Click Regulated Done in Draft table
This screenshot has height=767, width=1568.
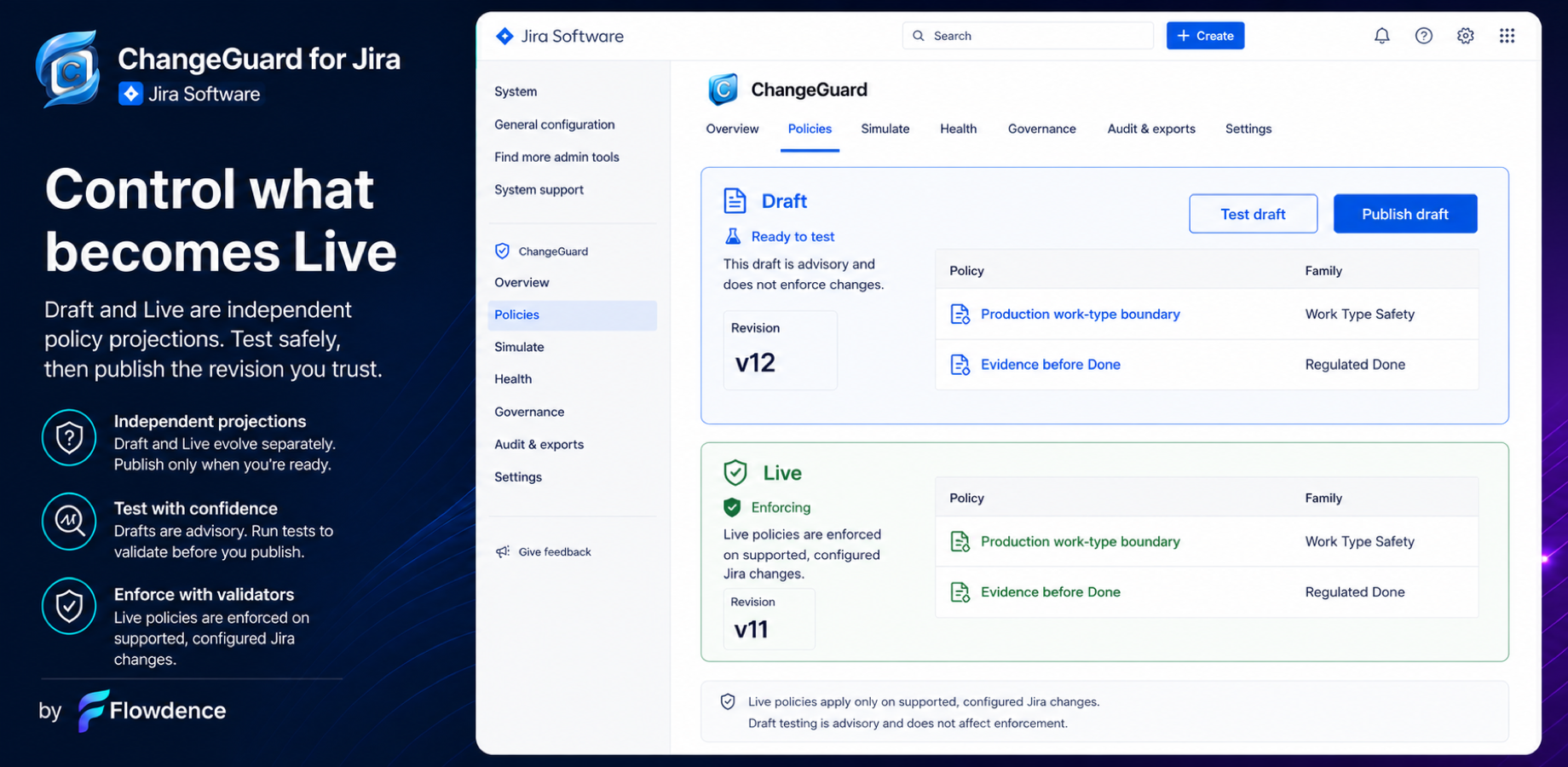(1355, 365)
